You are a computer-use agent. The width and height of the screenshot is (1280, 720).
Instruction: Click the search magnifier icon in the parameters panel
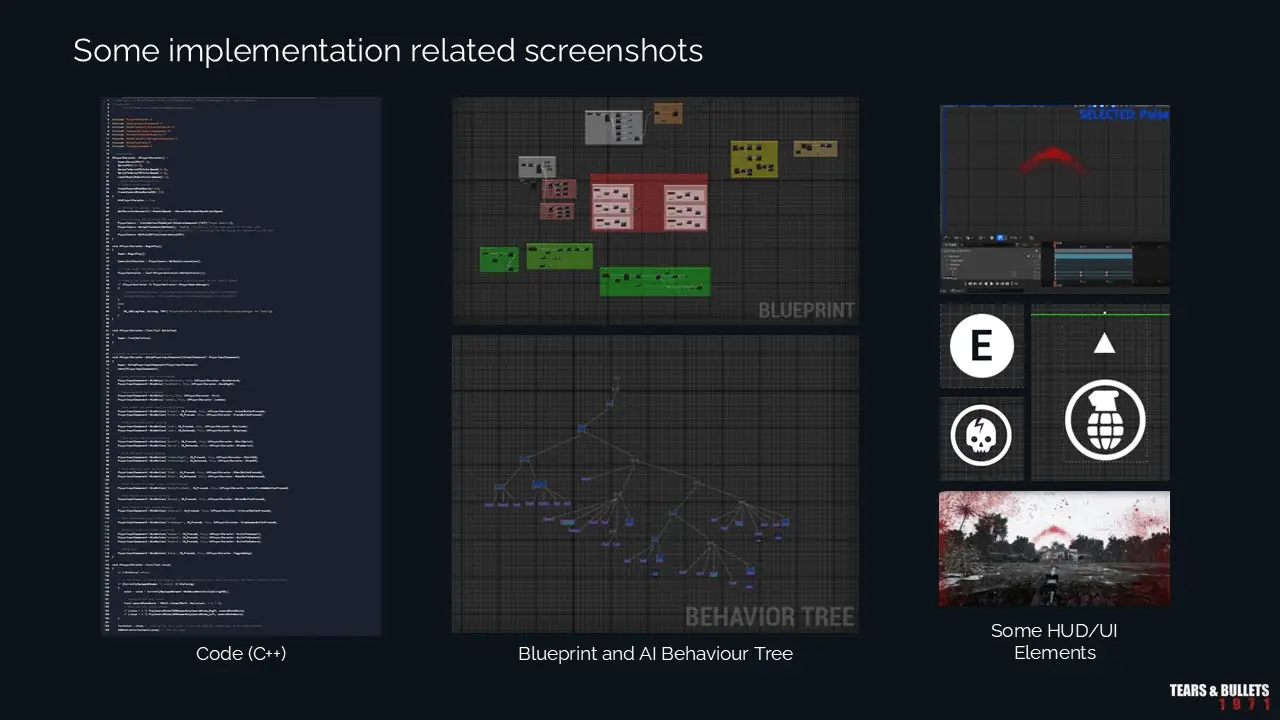[962, 244]
